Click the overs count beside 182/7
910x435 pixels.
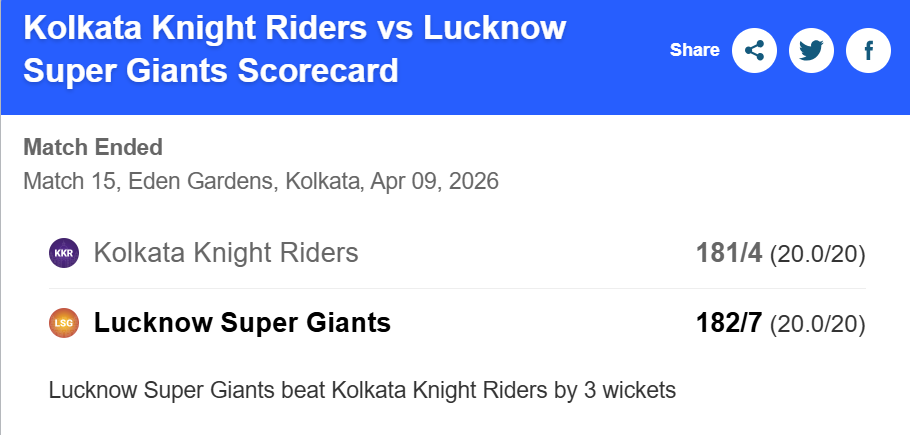coord(817,324)
